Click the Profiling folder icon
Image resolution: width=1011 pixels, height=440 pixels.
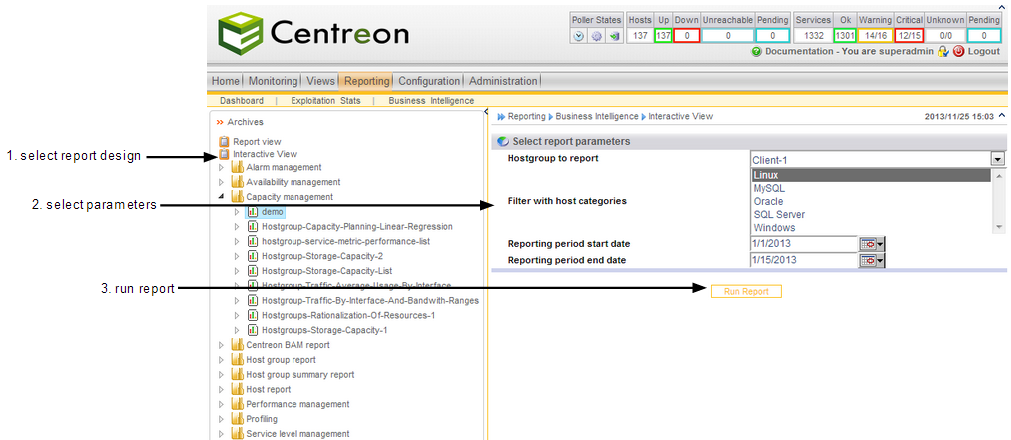pos(238,419)
